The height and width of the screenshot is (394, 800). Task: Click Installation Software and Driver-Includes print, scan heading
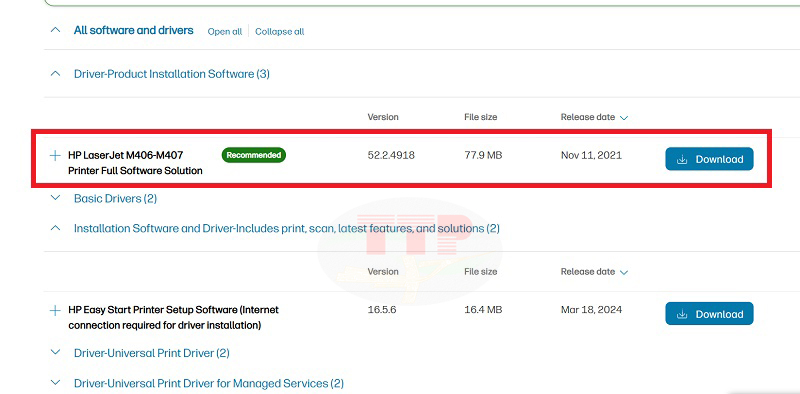click(287, 229)
